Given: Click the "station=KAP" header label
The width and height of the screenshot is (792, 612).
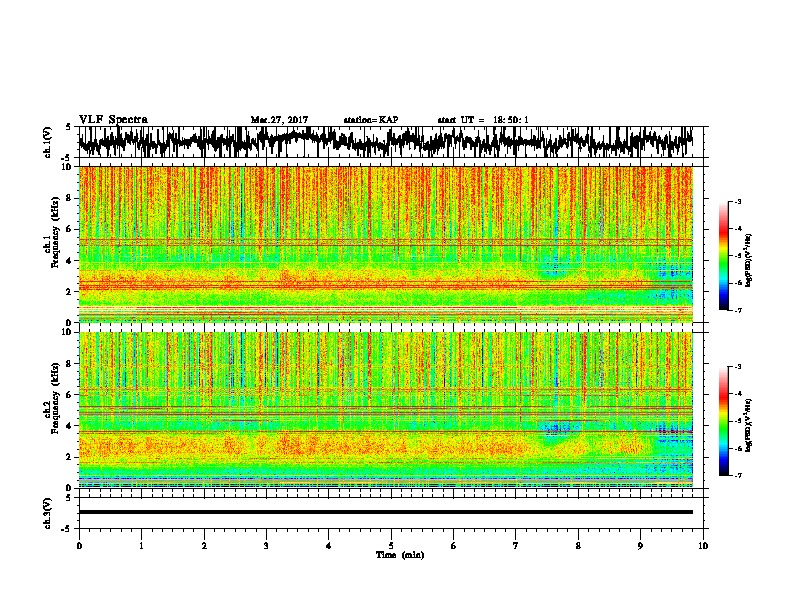Looking at the screenshot, I should [x=371, y=120].
